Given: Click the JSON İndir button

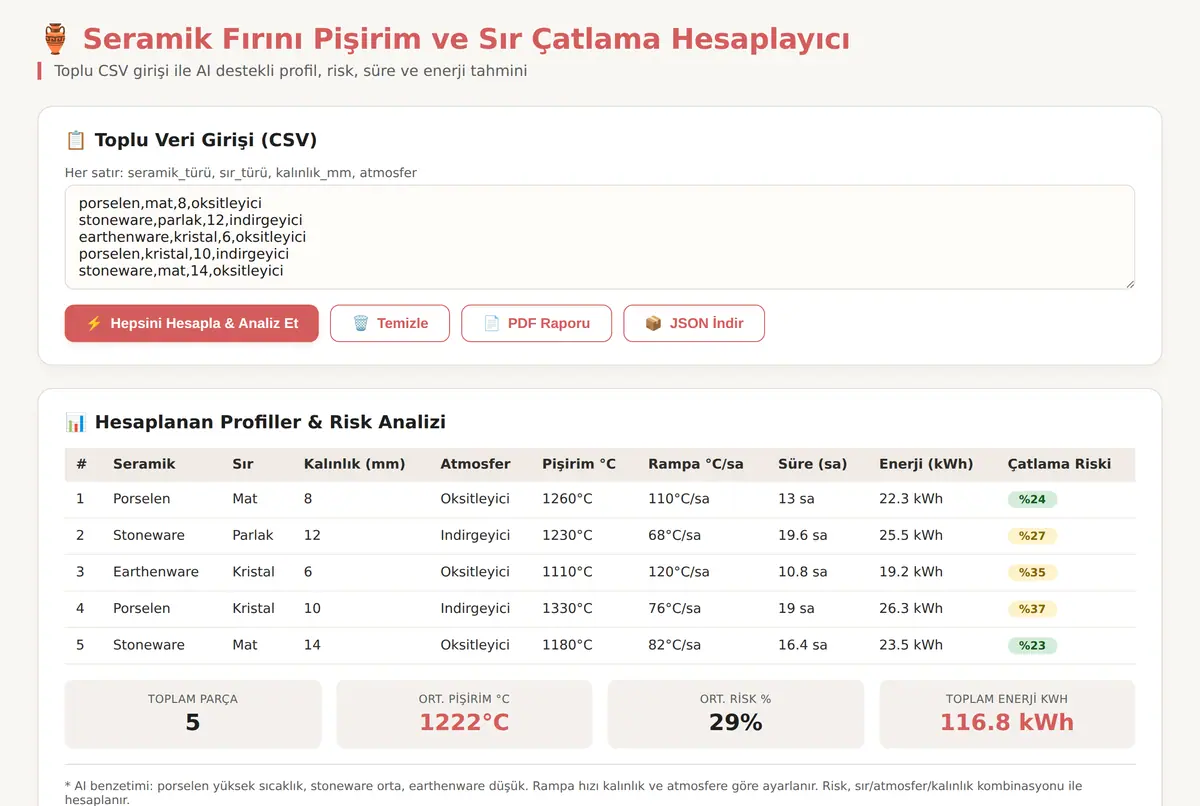Looking at the screenshot, I should click(694, 323).
